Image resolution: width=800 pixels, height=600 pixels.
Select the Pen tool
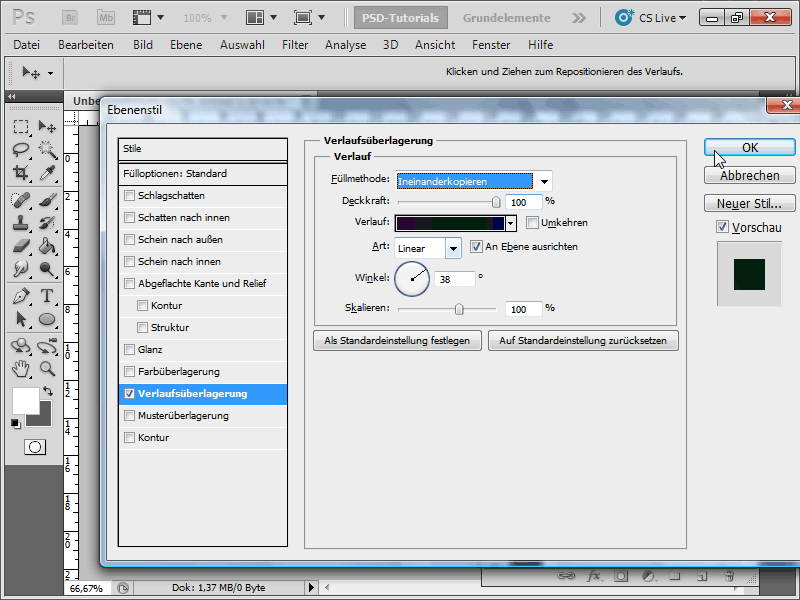(x=21, y=296)
